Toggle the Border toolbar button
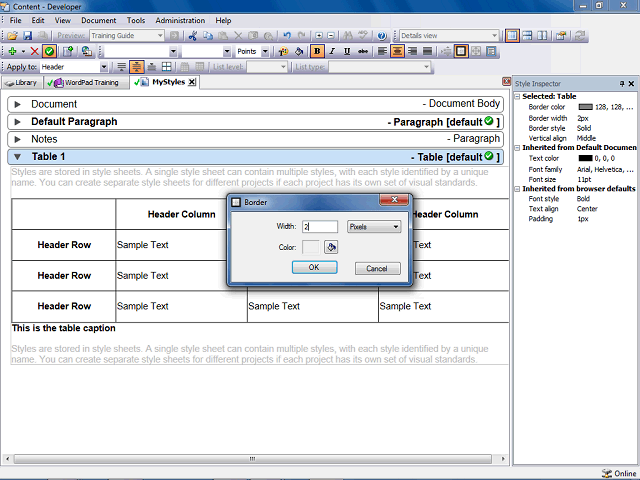 (x=461, y=51)
